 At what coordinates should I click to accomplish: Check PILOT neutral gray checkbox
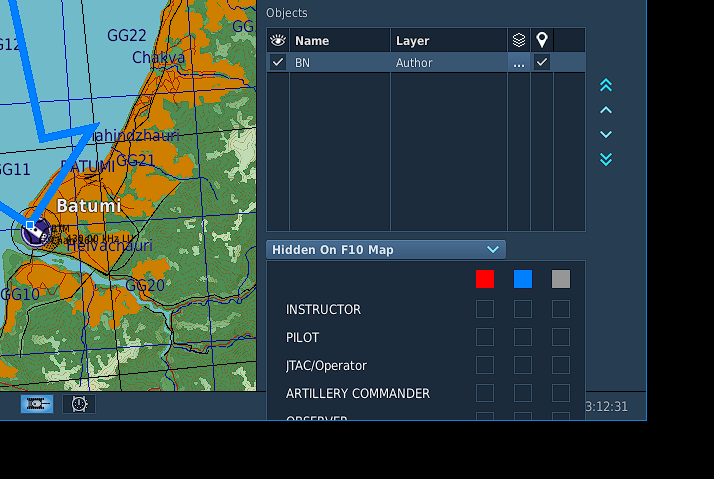[561, 337]
